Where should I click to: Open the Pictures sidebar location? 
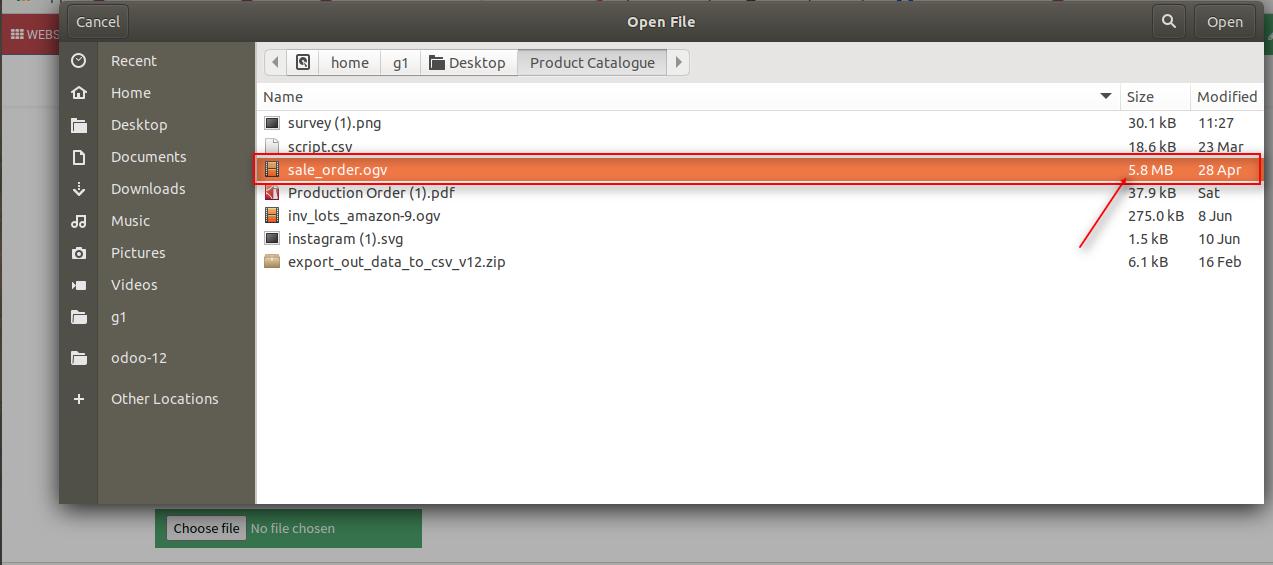138,253
